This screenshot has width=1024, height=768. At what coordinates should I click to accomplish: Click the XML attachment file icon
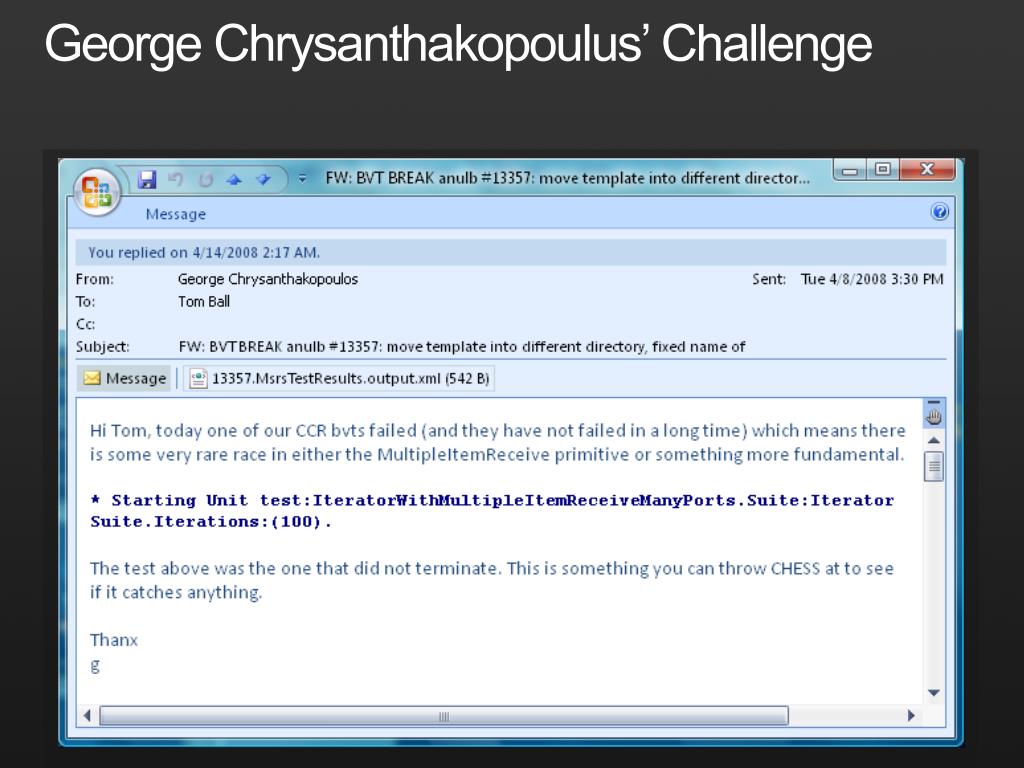coord(198,379)
